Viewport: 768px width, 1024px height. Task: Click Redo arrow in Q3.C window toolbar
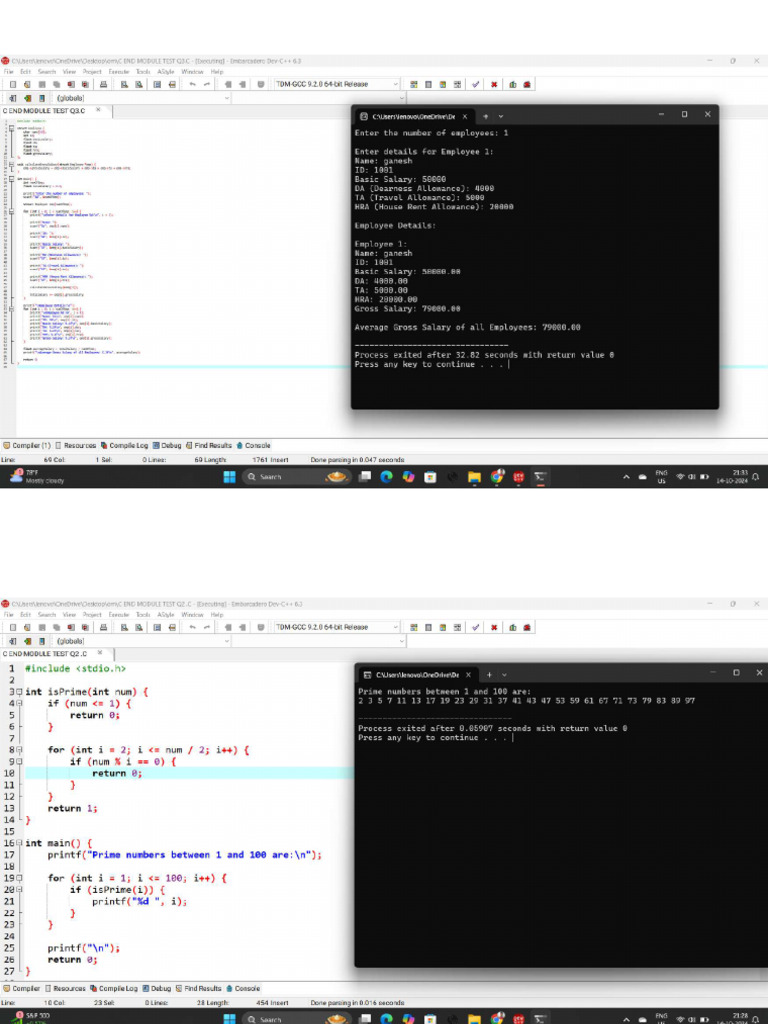pos(207,84)
